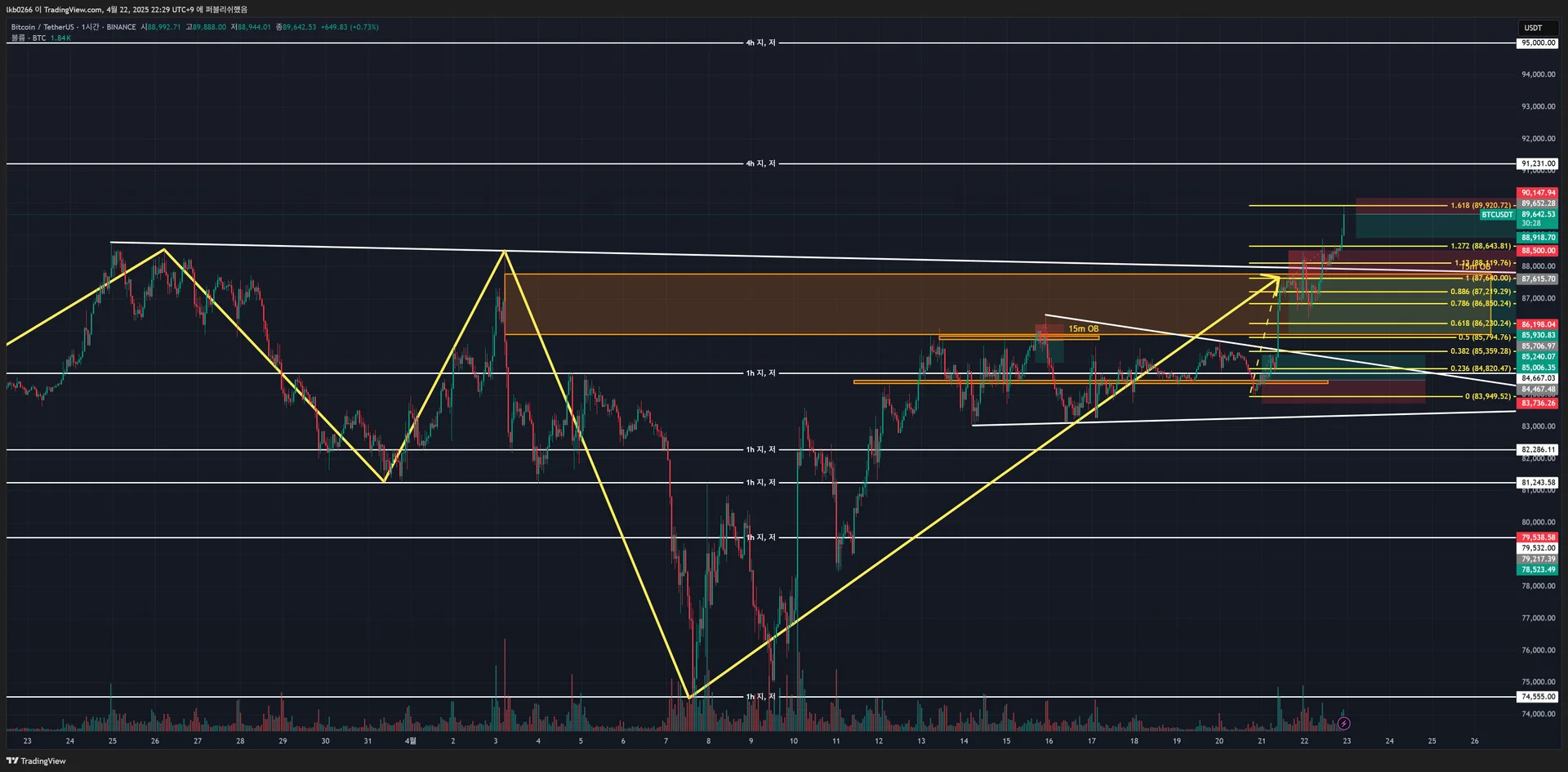The height and width of the screenshot is (772, 1568).
Task: Click the 1h label on the 82,286 line
Action: (x=760, y=450)
